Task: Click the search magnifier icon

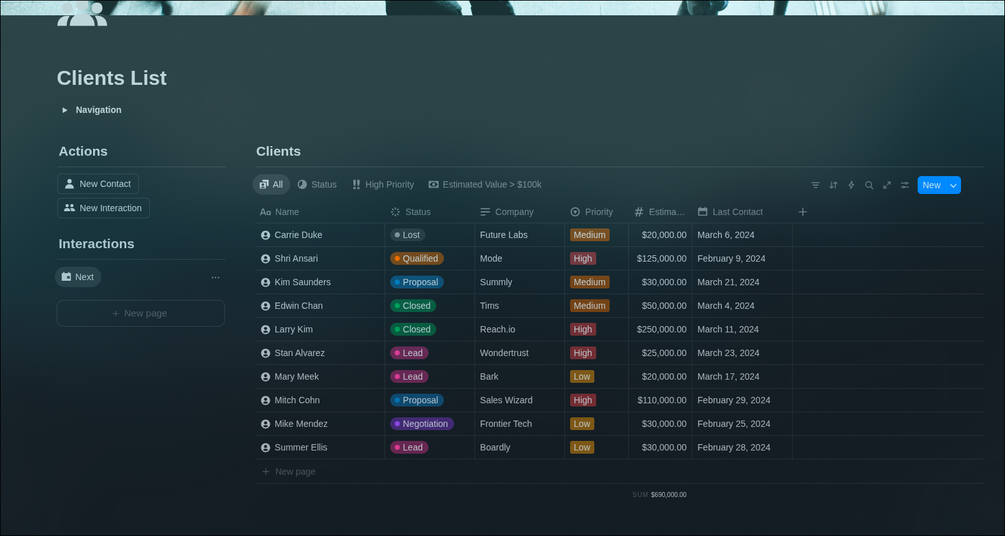Action: (x=869, y=185)
